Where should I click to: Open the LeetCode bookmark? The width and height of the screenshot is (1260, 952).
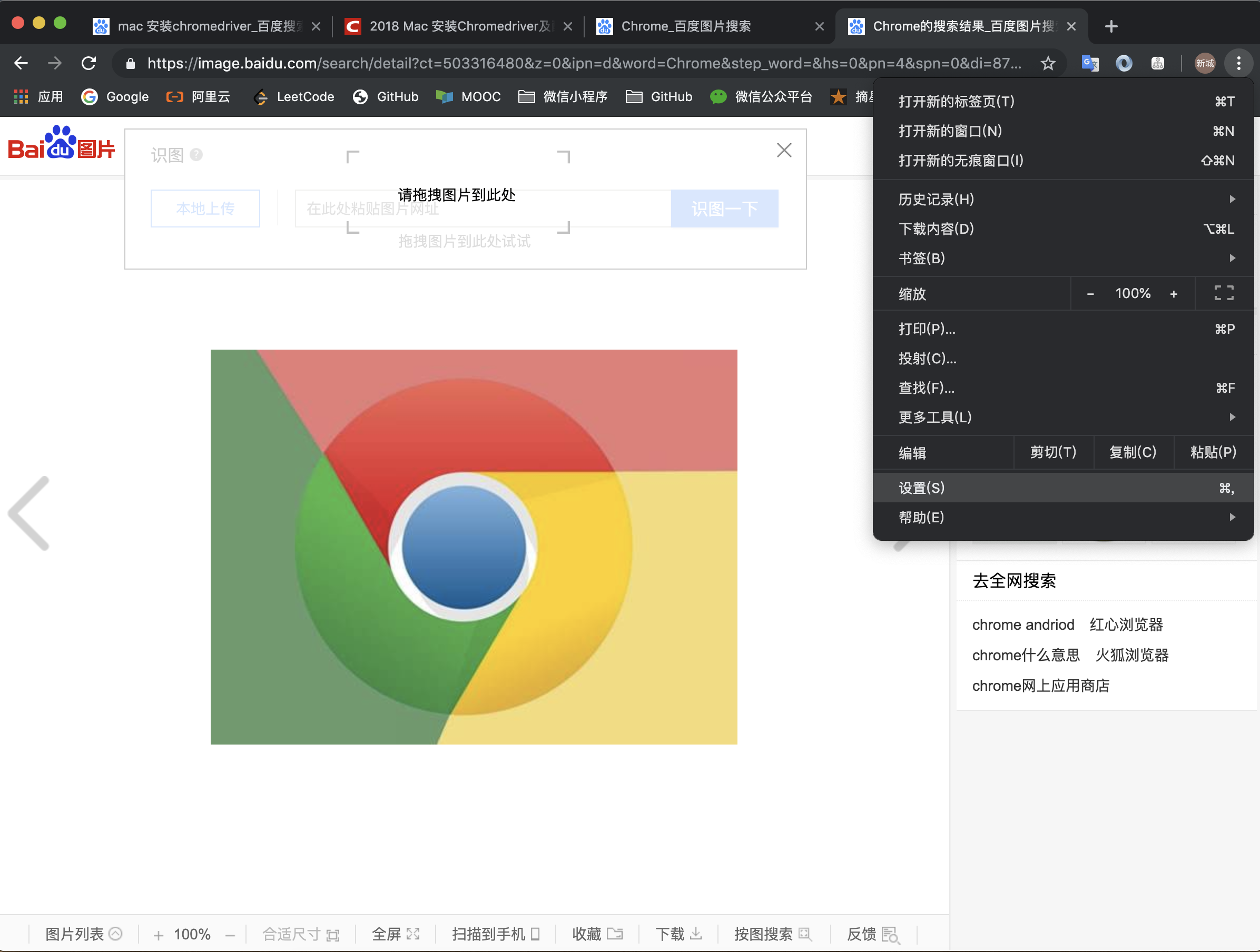tap(294, 97)
